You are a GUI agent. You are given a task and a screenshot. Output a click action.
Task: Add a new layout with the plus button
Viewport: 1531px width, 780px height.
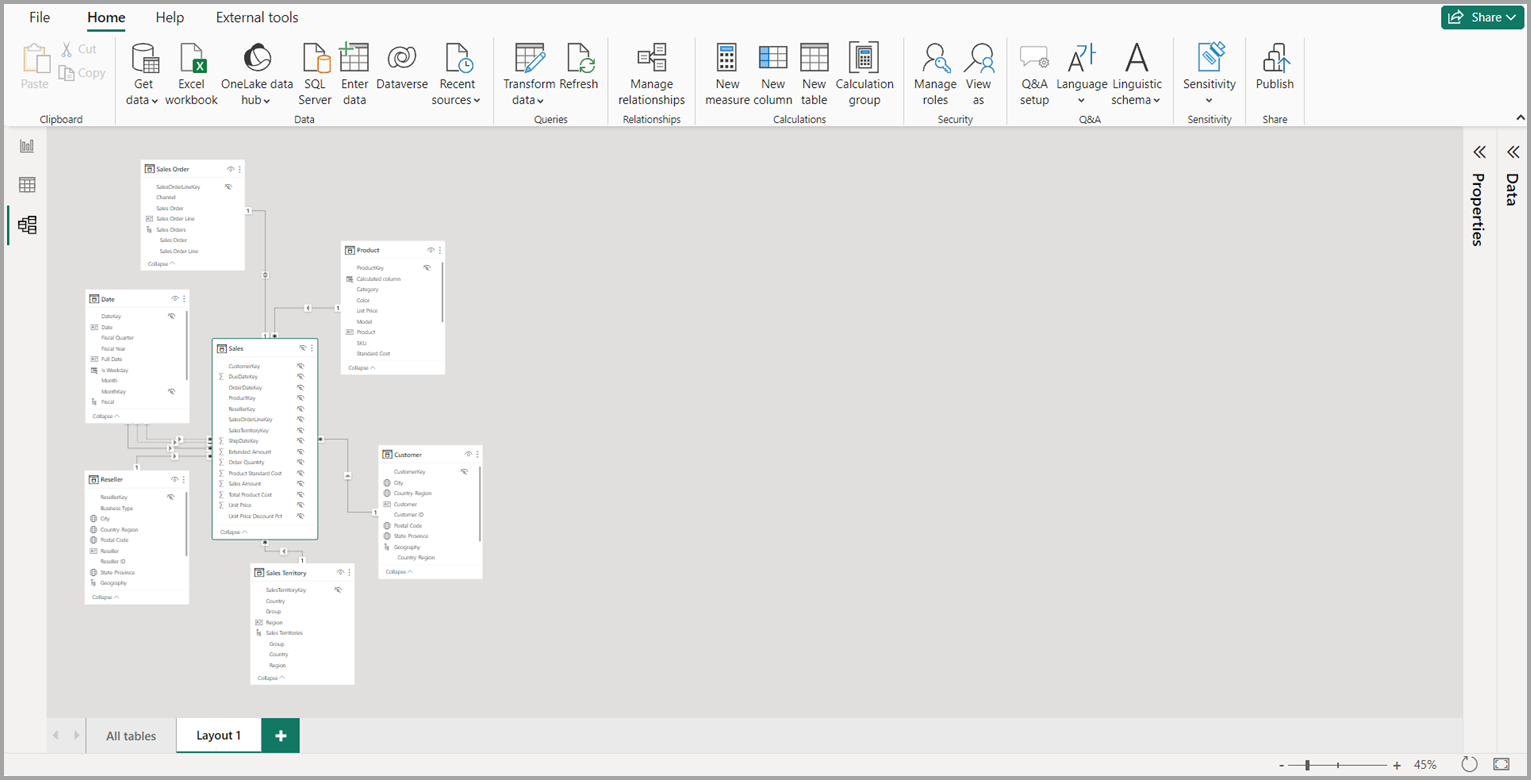pyautogui.click(x=279, y=735)
